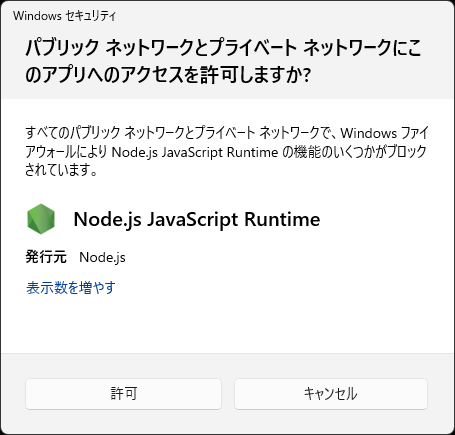This screenshot has width=455, height=435.
Task: Click the first line of the bold heading question
Action: [223, 47]
